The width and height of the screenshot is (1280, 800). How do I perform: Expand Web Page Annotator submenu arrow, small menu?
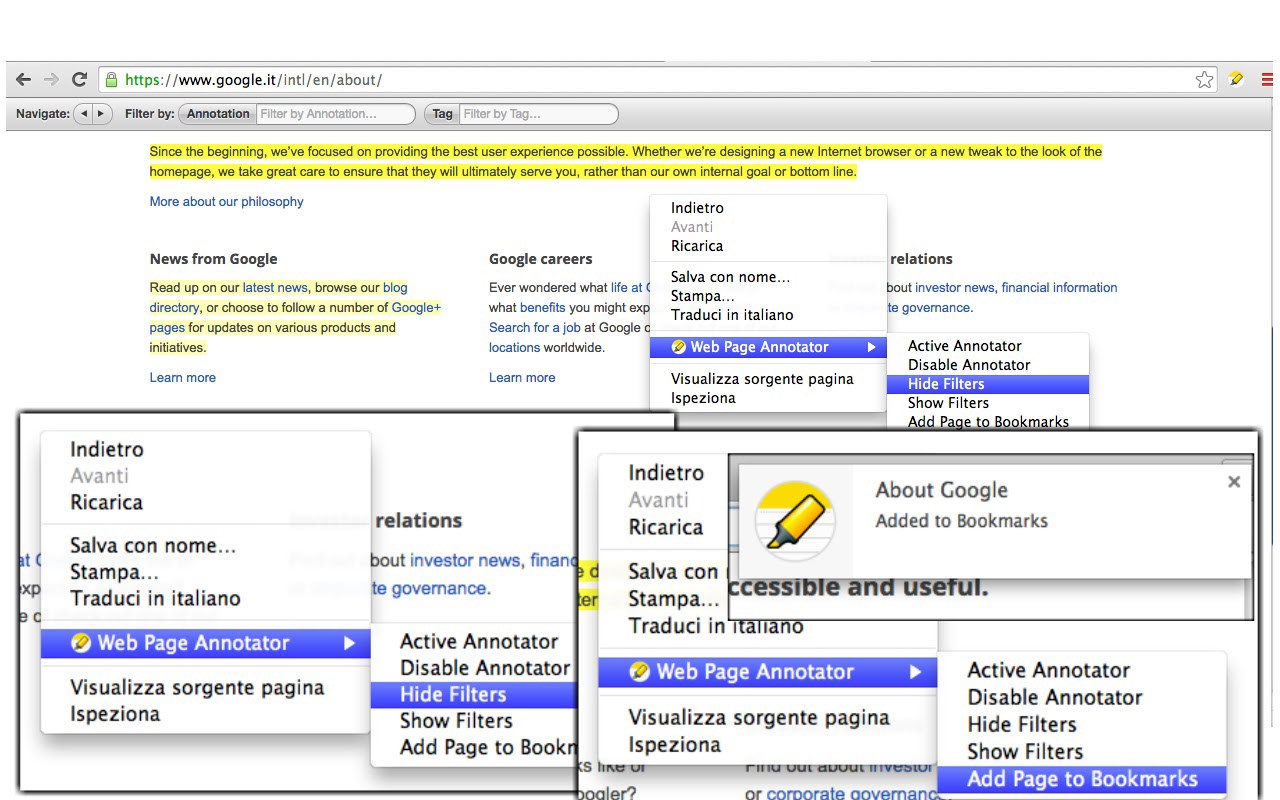pos(872,347)
